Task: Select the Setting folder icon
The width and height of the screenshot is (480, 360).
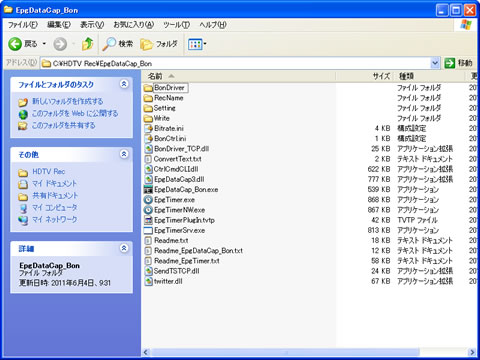Action: tap(148, 108)
